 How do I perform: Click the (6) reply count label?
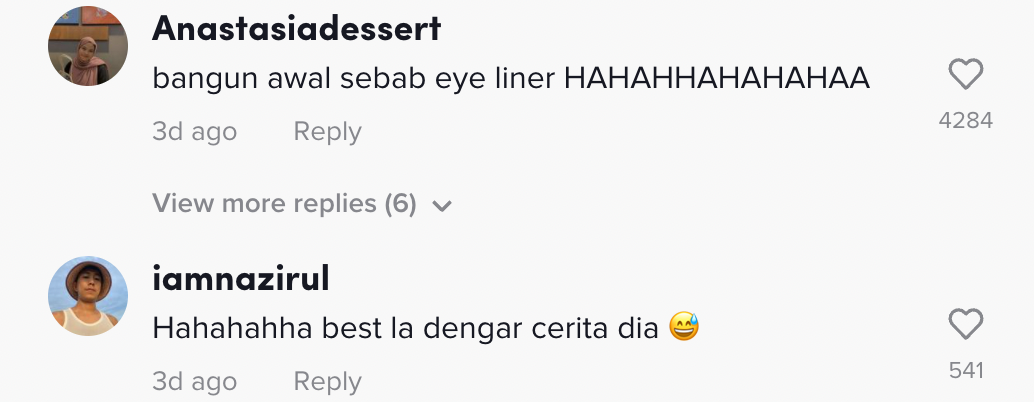(x=399, y=204)
